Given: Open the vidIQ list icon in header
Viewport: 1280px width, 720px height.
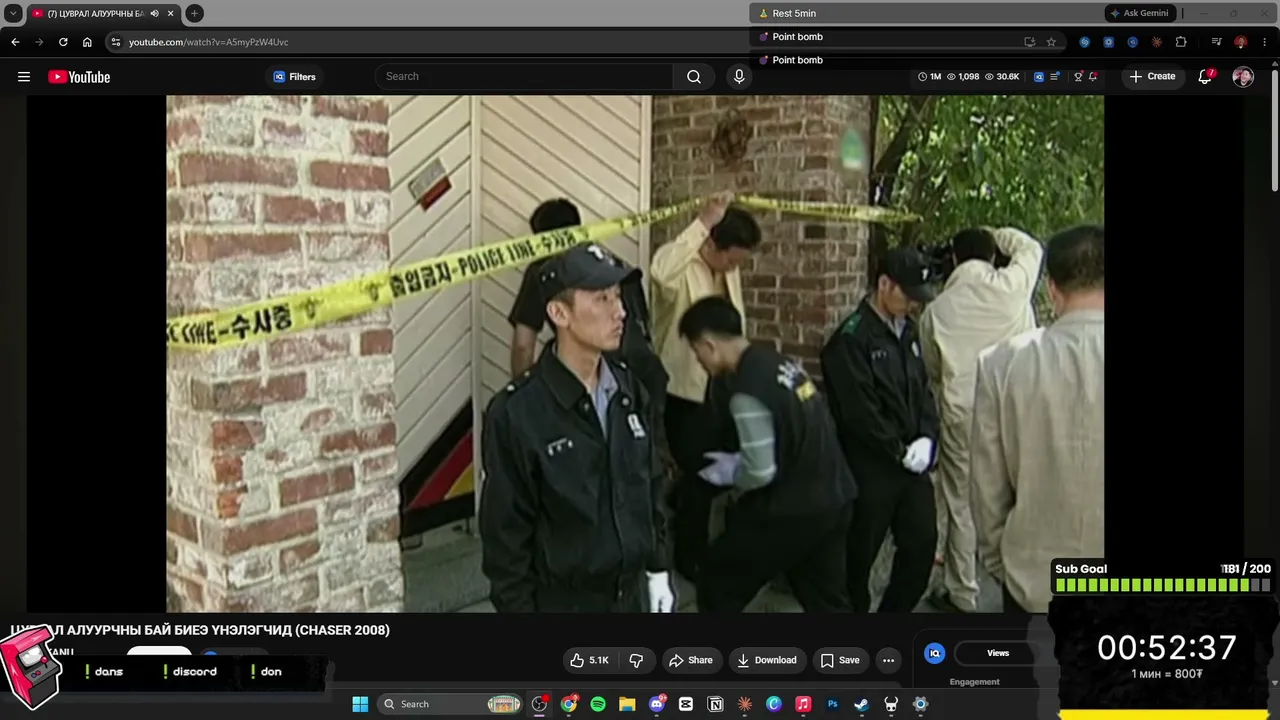Looking at the screenshot, I should point(1055,77).
